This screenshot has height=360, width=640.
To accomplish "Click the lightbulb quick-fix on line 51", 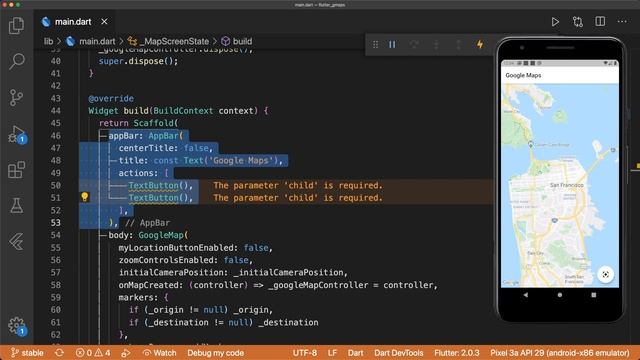I will click(85, 197).
